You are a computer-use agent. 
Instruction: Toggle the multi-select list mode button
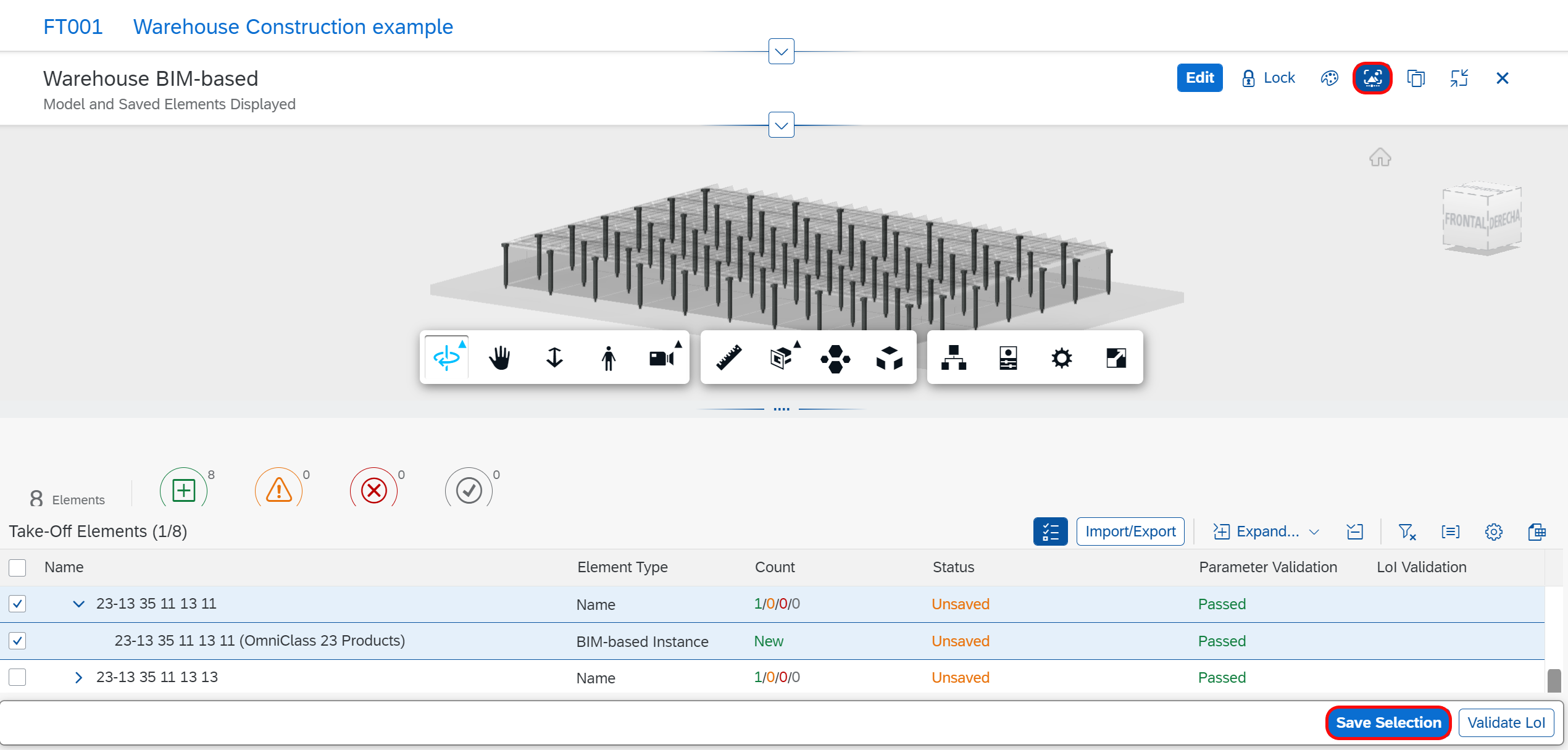[x=1050, y=531]
